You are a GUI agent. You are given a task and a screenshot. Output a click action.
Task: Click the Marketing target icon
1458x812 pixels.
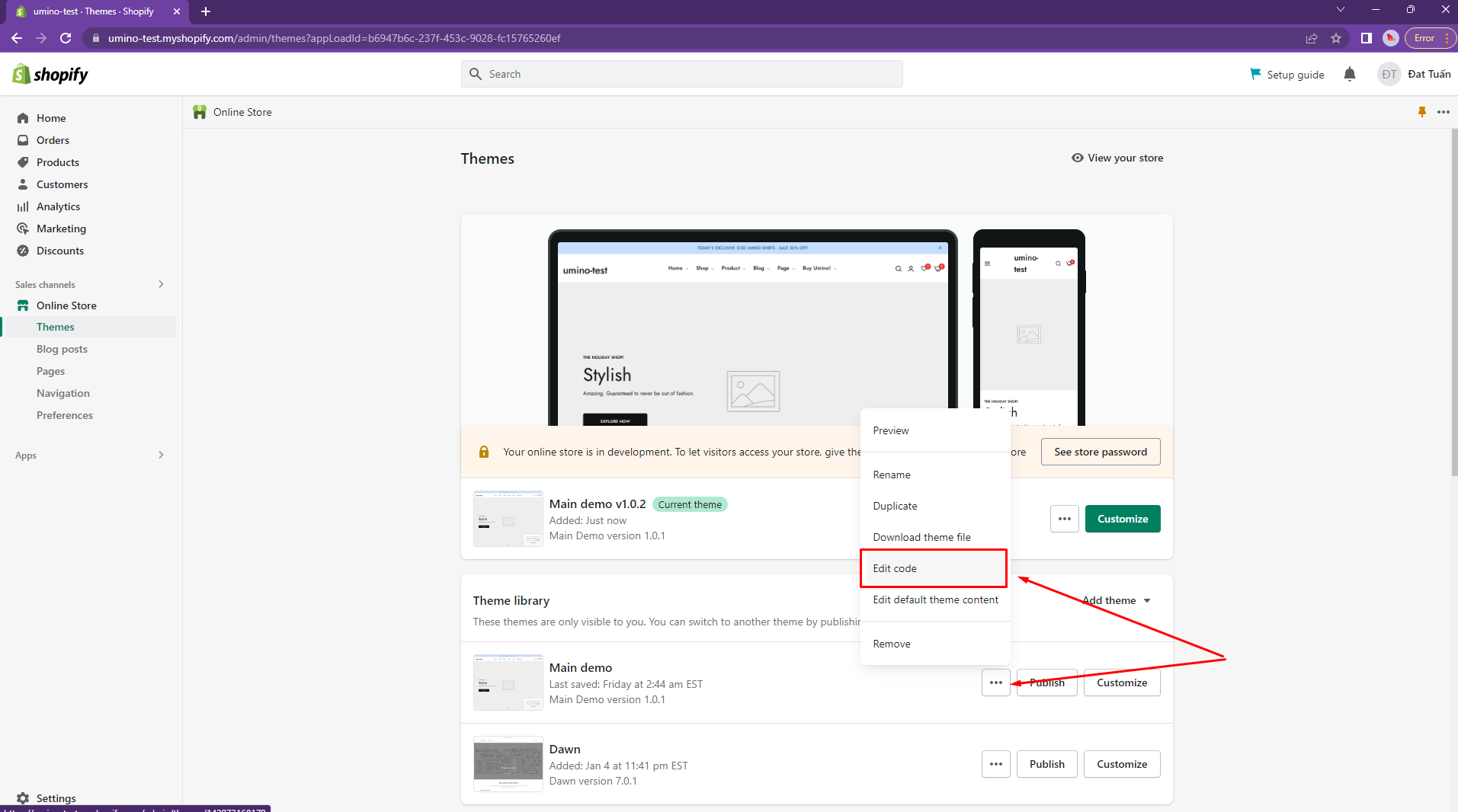pos(23,229)
